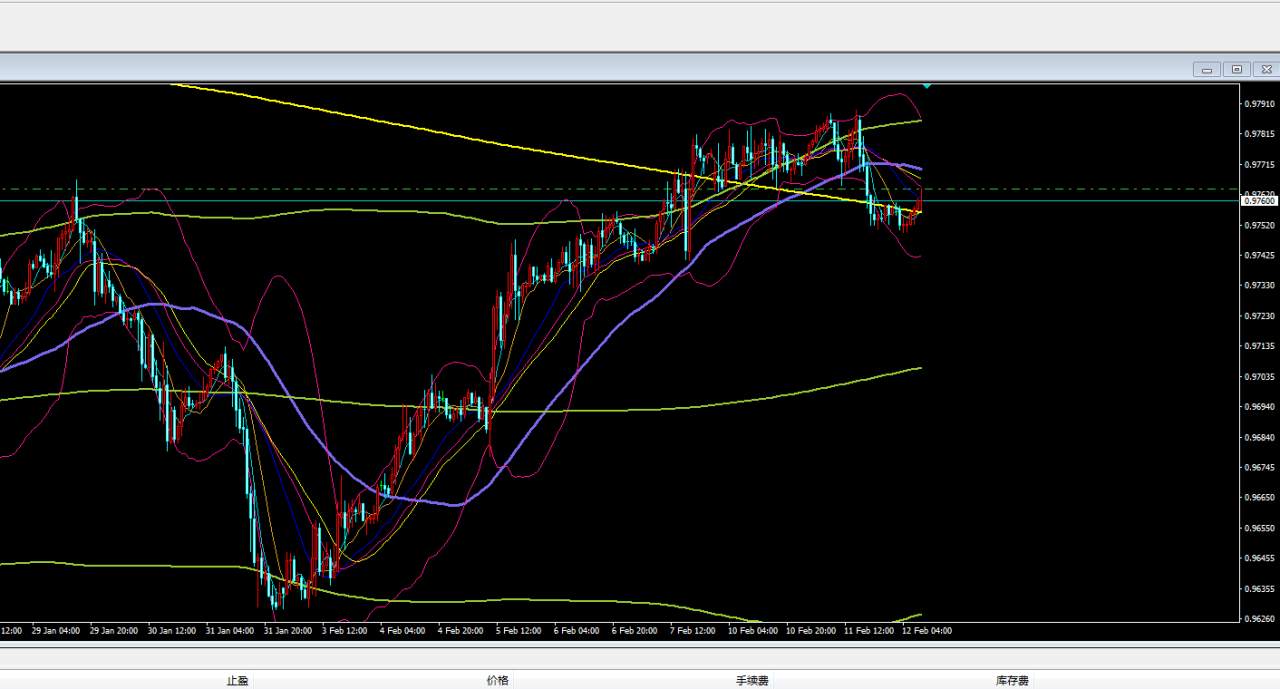The width and height of the screenshot is (1280, 689).
Task: Sort by the 价格 column header
Action: pyautogui.click(x=497, y=681)
